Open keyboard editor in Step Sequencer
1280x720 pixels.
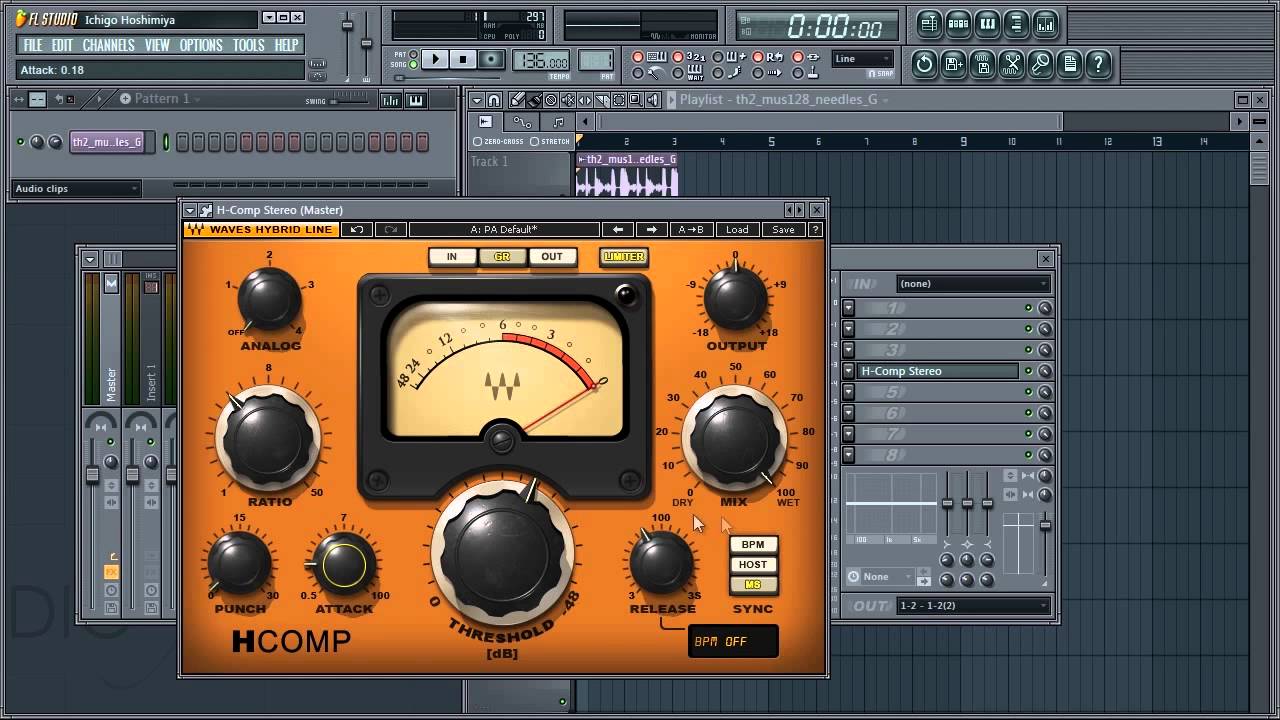[x=416, y=100]
